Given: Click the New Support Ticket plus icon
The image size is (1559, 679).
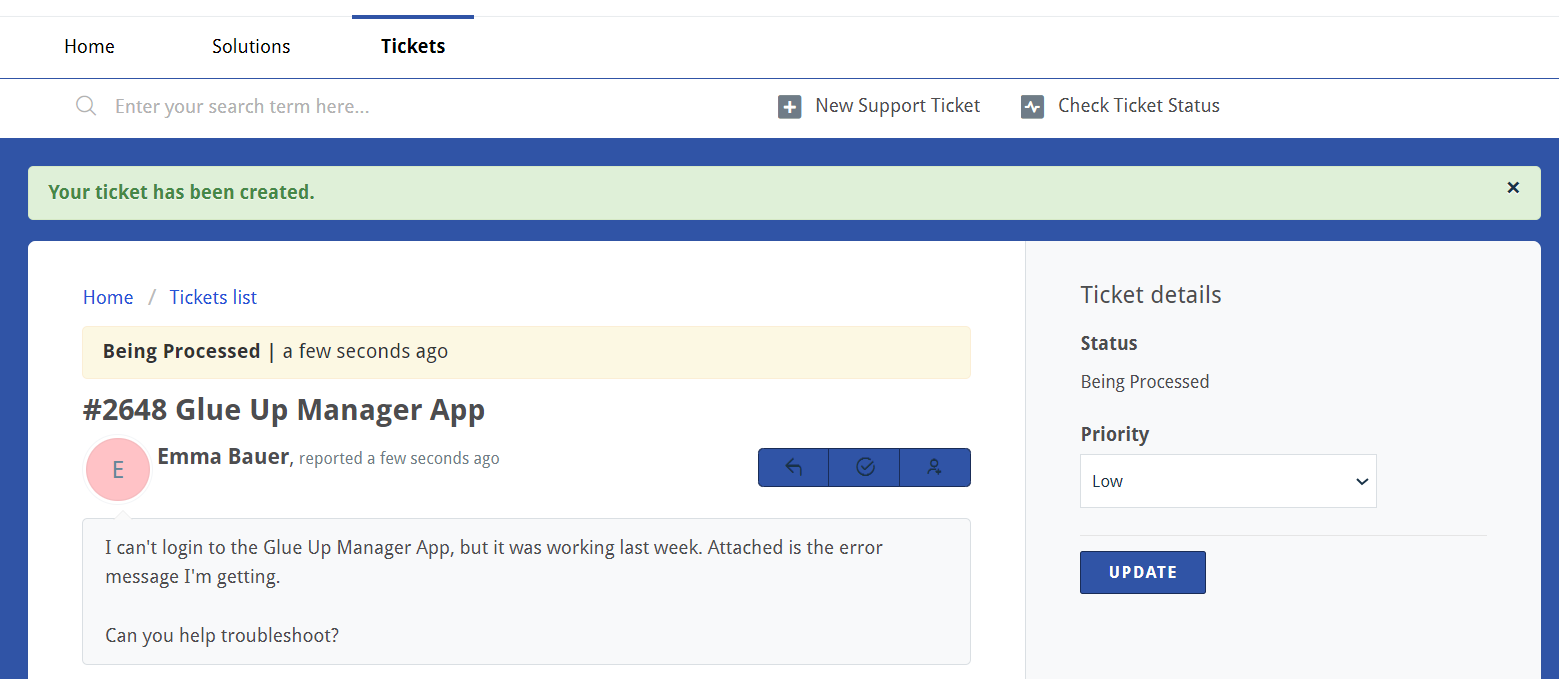Looking at the screenshot, I should [x=790, y=107].
